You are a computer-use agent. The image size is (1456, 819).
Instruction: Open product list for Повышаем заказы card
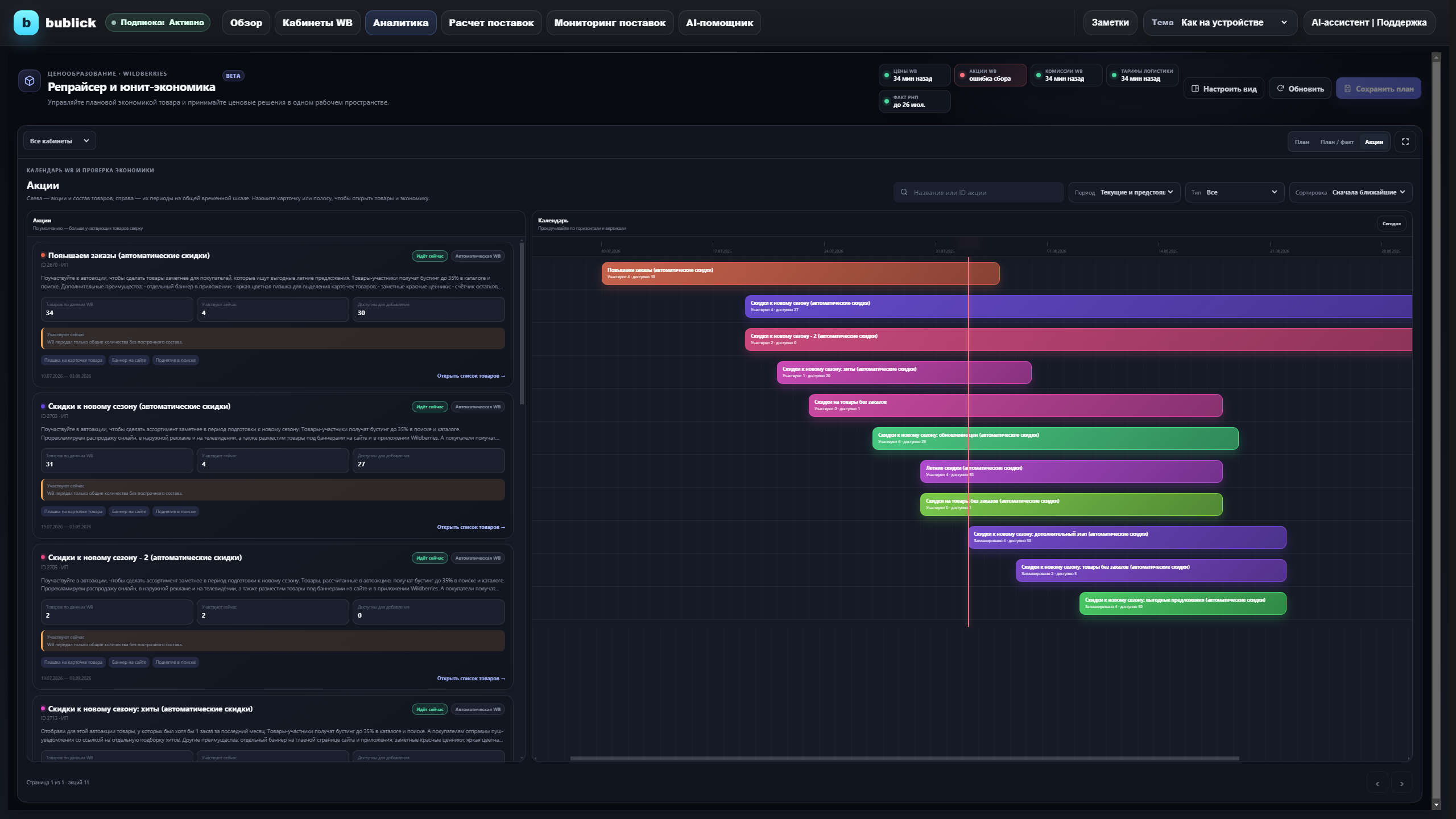(x=470, y=376)
